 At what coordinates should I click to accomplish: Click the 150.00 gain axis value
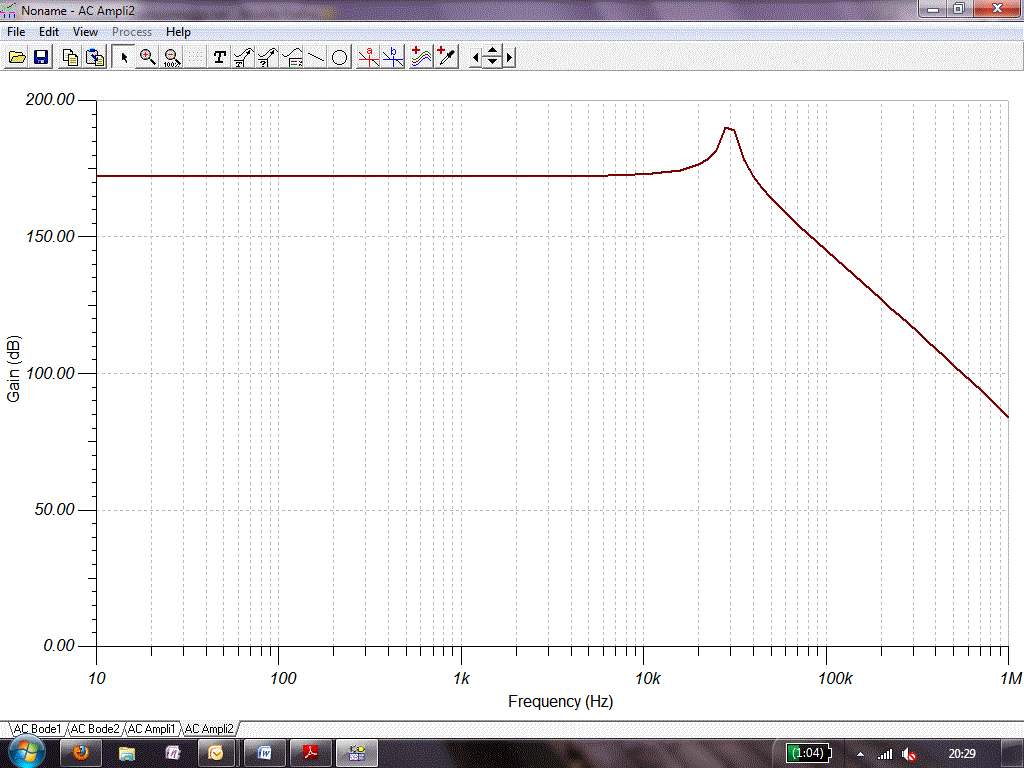[50, 236]
